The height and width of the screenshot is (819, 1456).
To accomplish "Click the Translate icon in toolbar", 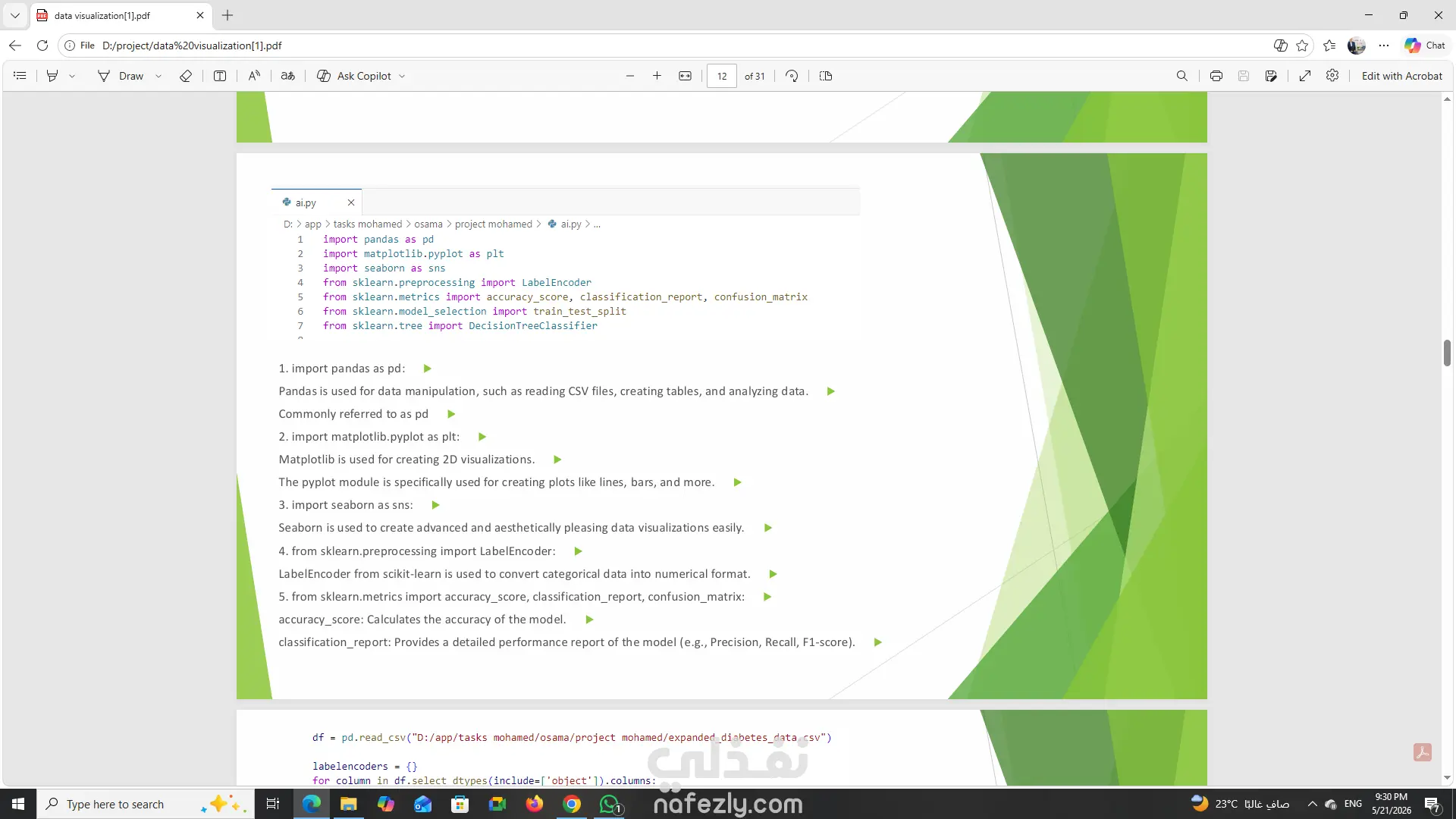I will 287,76.
